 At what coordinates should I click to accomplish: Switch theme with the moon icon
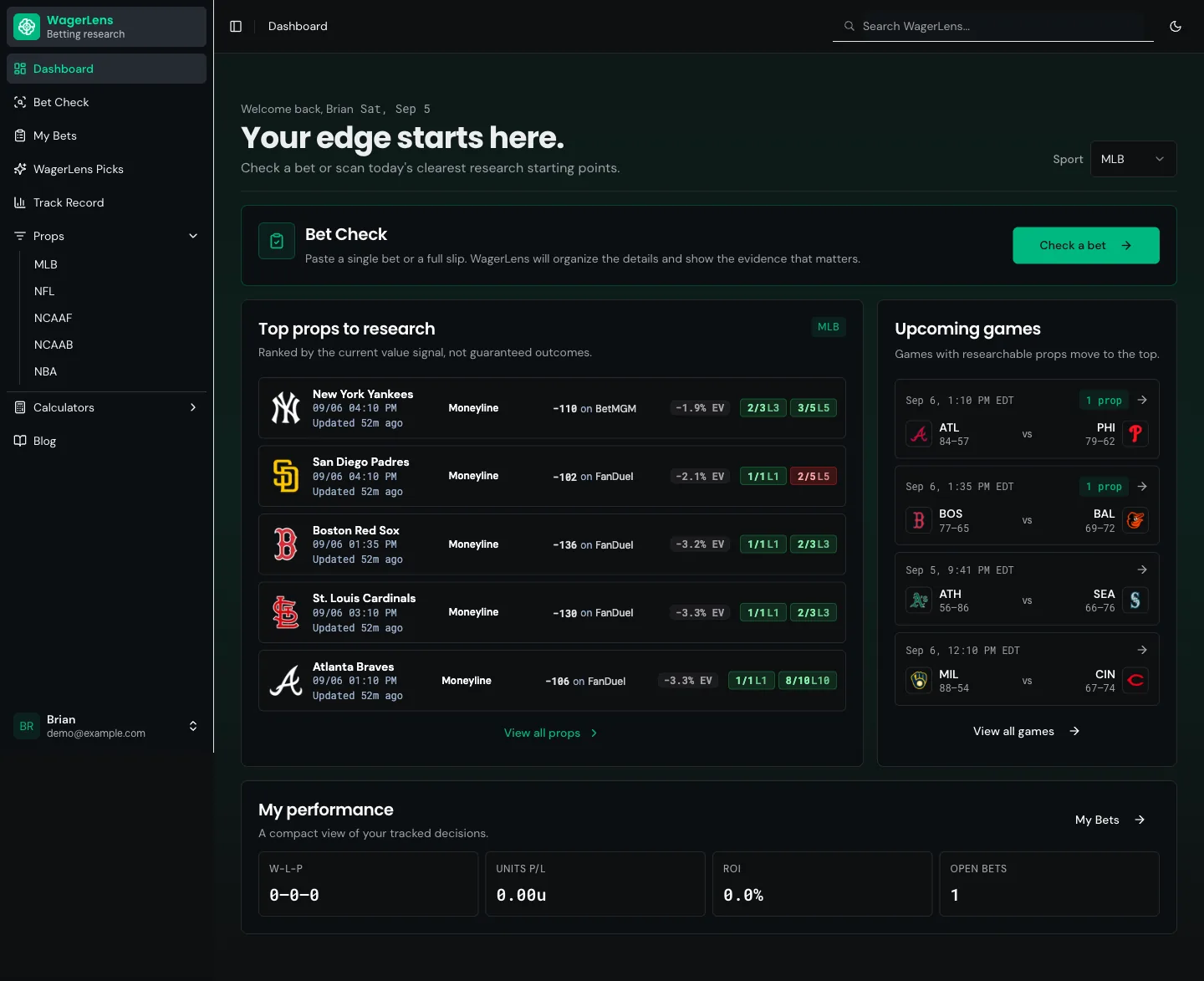coord(1176,27)
